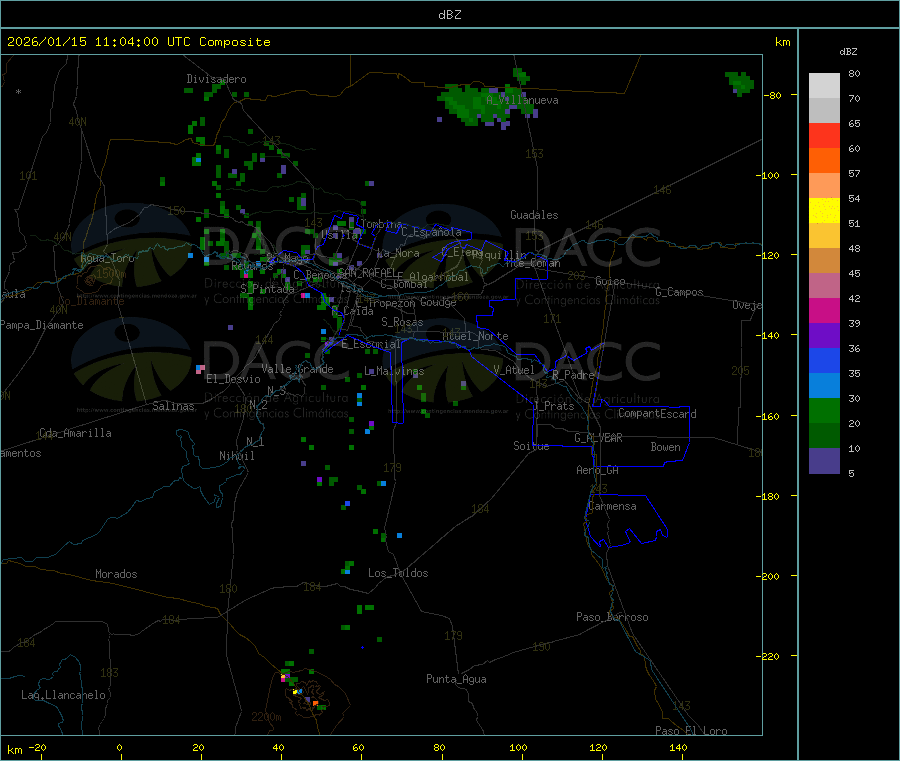
Task: Select the light gray 70-80 dBZ legend swatch
Action: [x=824, y=86]
